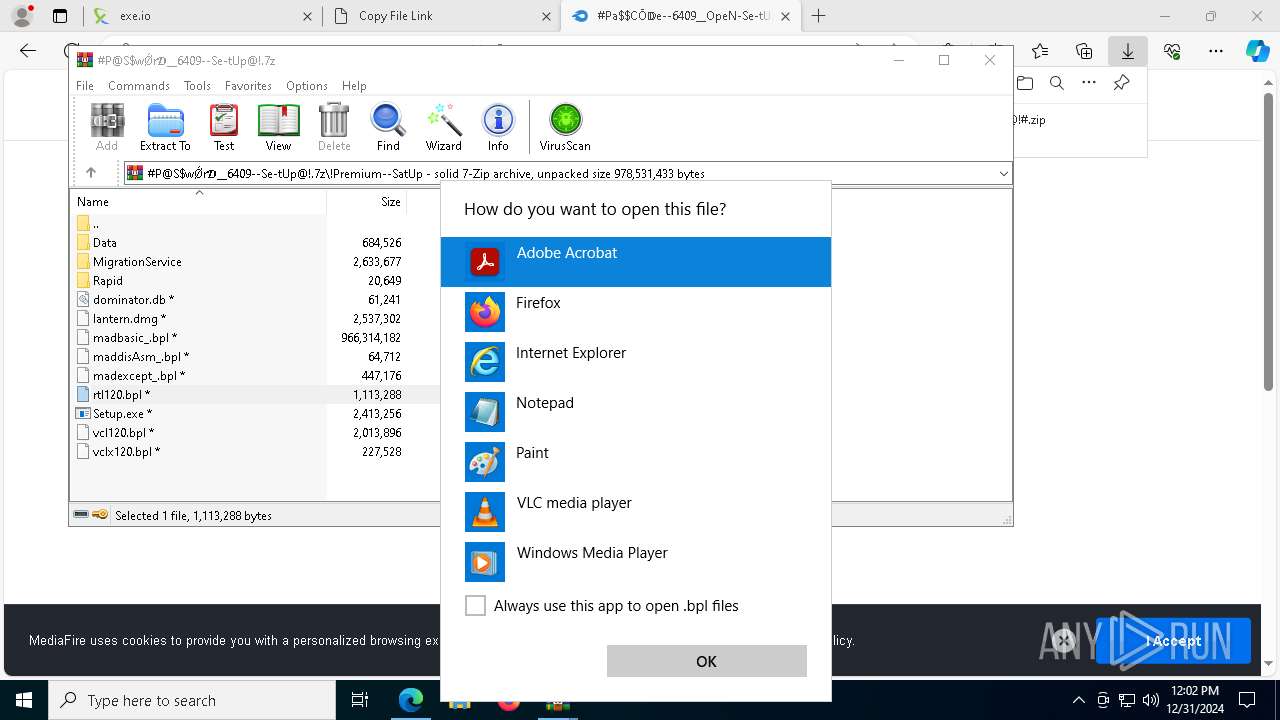Open the Commands menu
The image size is (1280, 720).
point(139,86)
